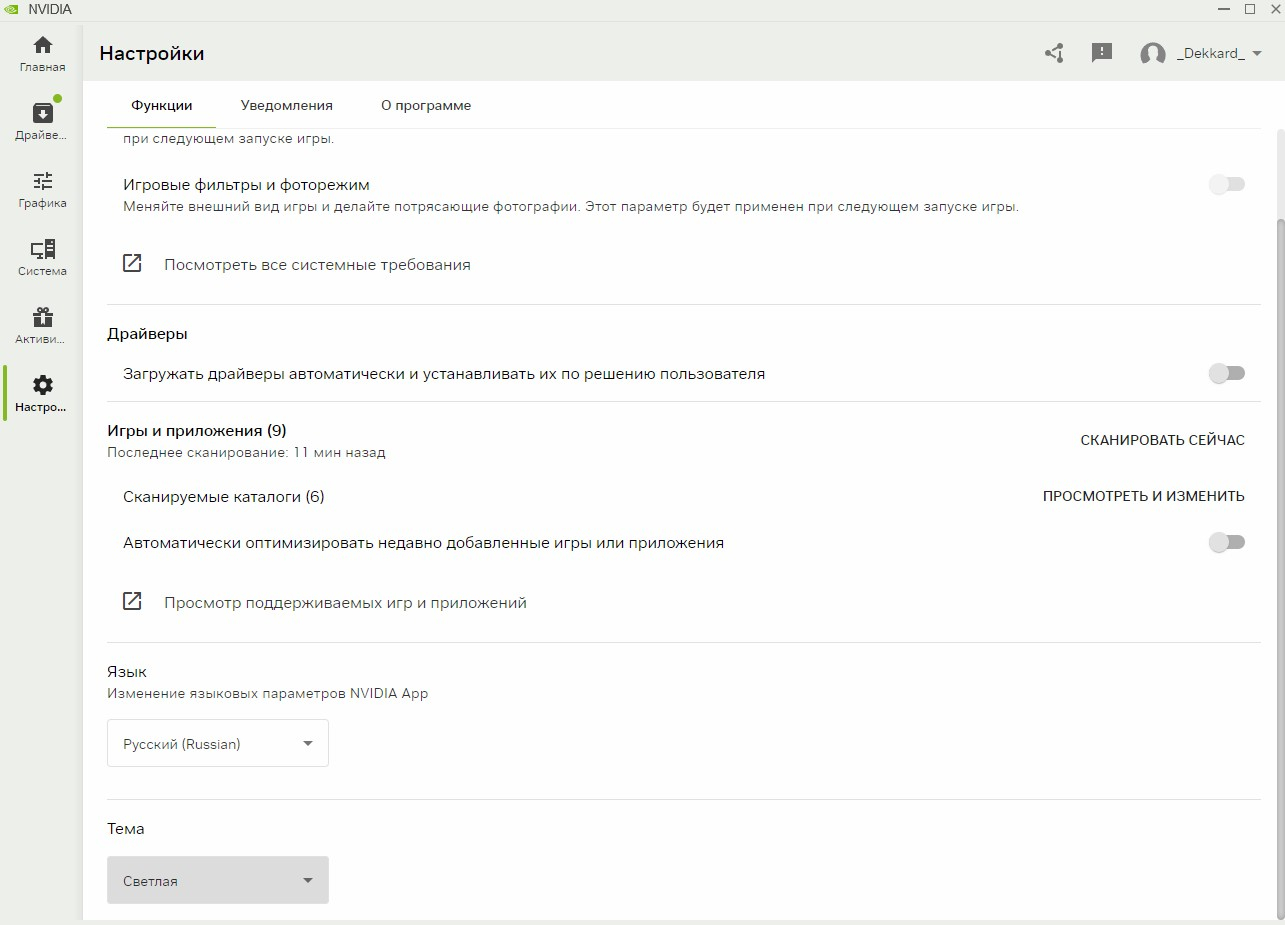This screenshot has height=925, width=1285.
Task: Click the user avatar icon next to _Dekkard_
Action: coord(1153,54)
